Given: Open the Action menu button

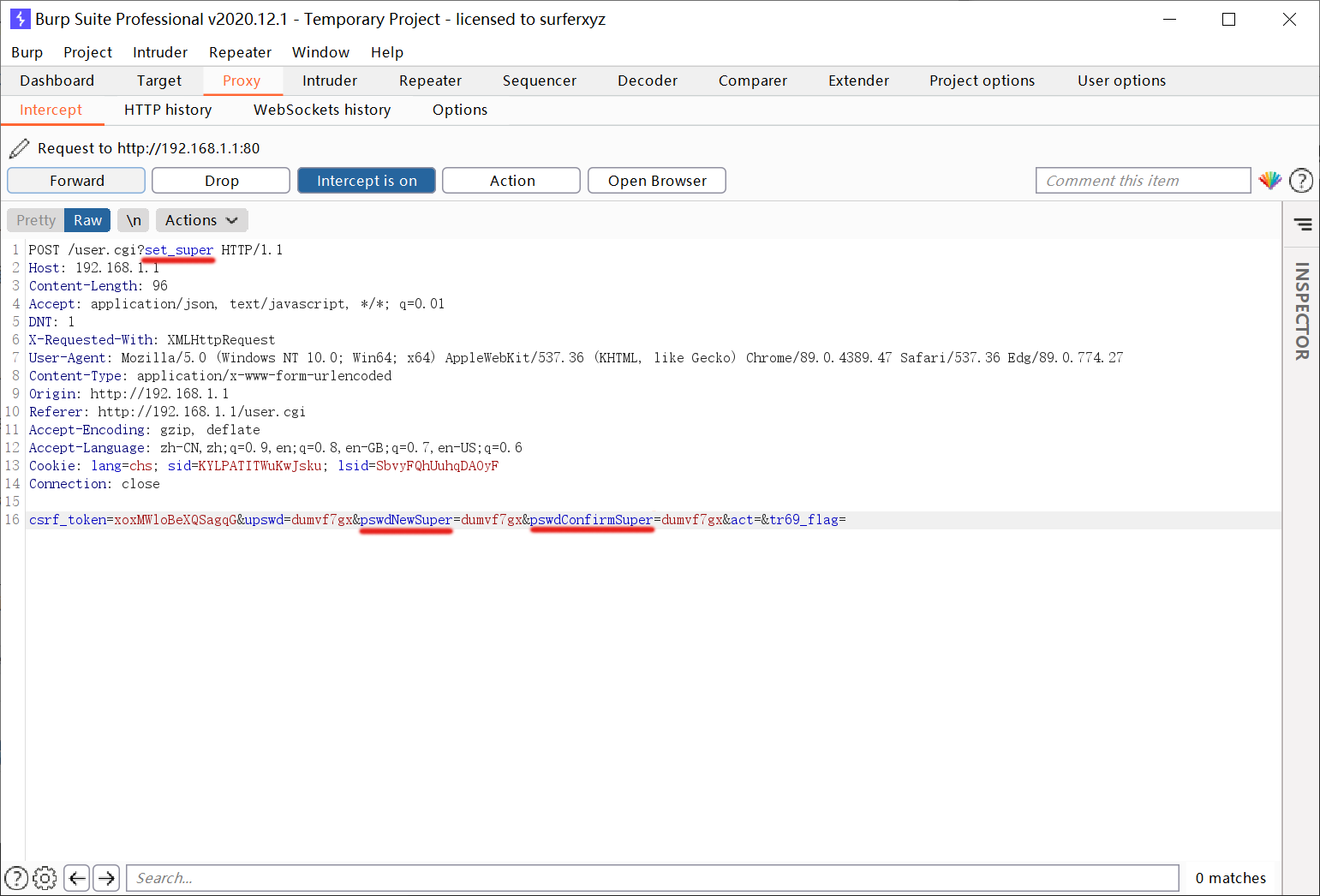Looking at the screenshot, I should tap(511, 181).
